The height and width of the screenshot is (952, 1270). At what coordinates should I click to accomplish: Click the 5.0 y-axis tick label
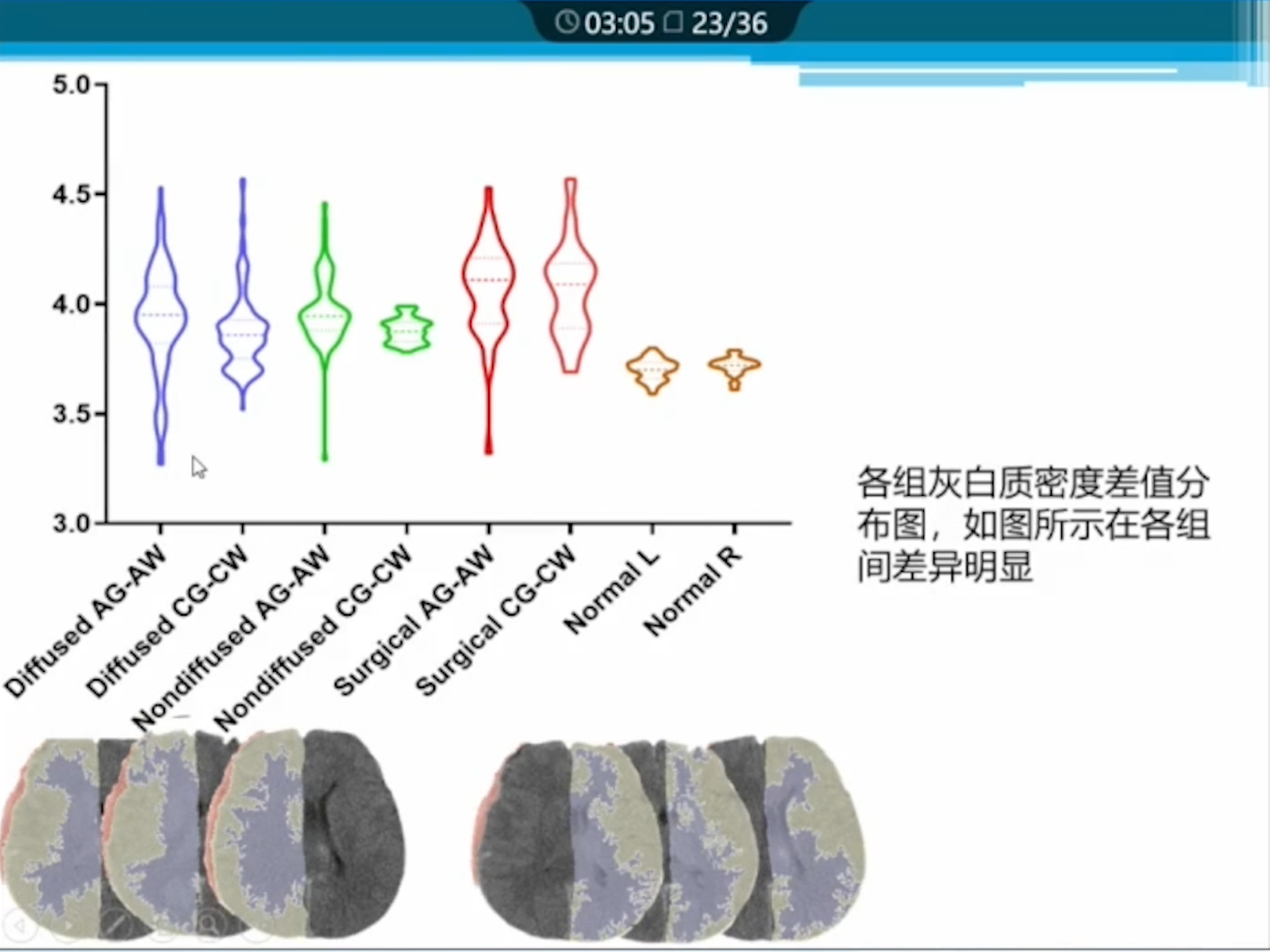[71, 85]
